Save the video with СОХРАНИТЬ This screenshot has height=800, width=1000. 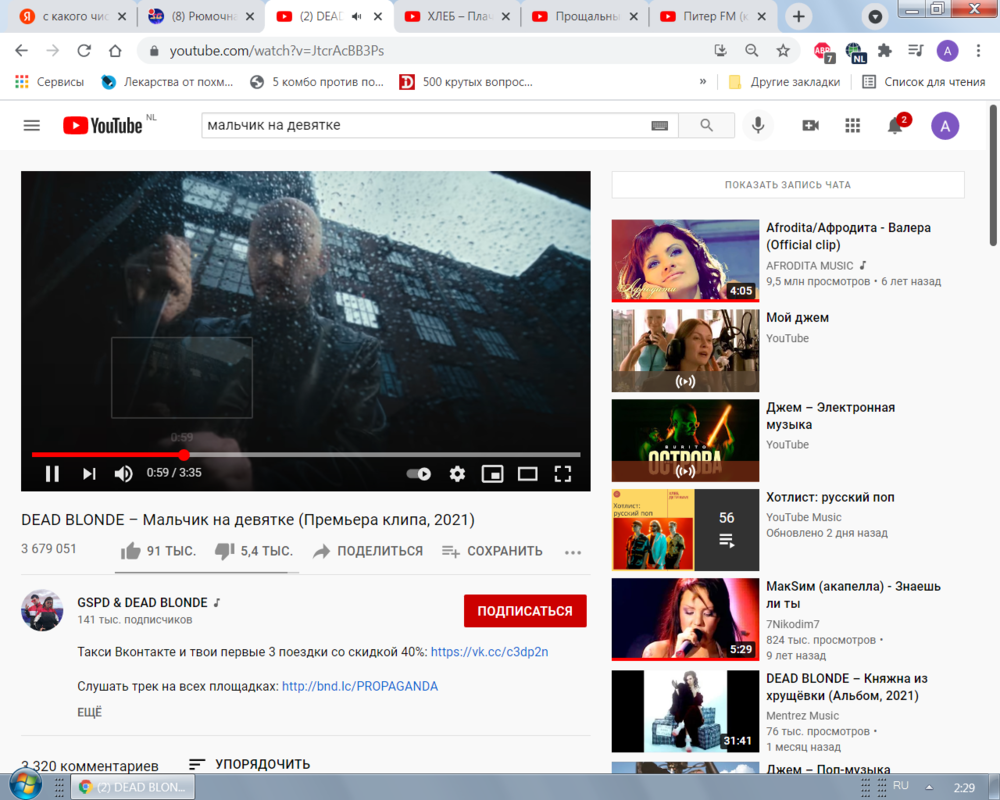[x=492, y=551]
